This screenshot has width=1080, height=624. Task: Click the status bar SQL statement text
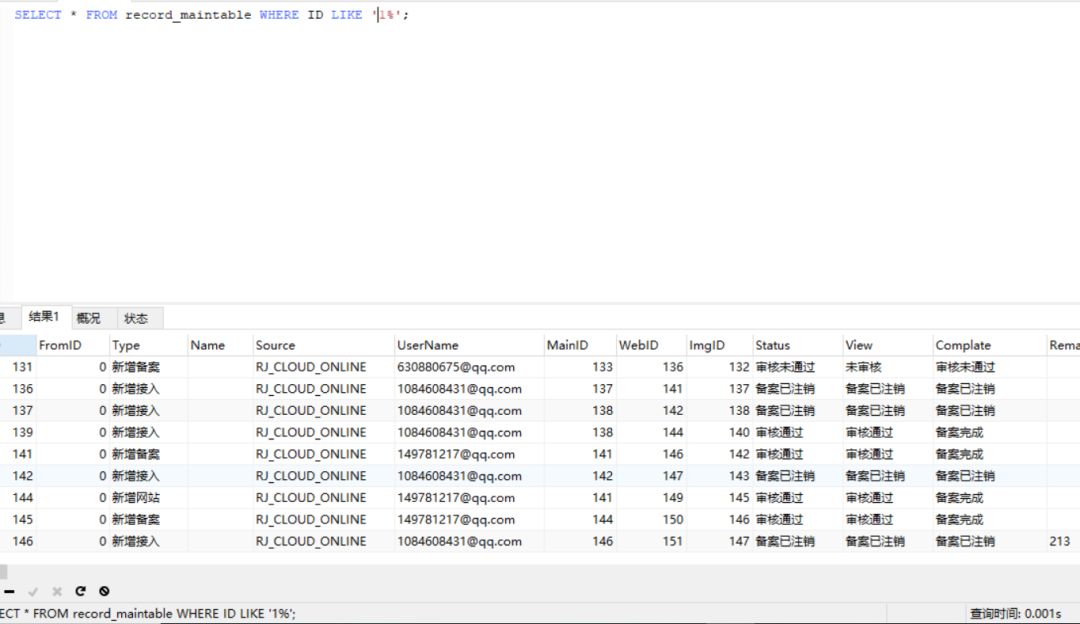click(x=147, y=614)
